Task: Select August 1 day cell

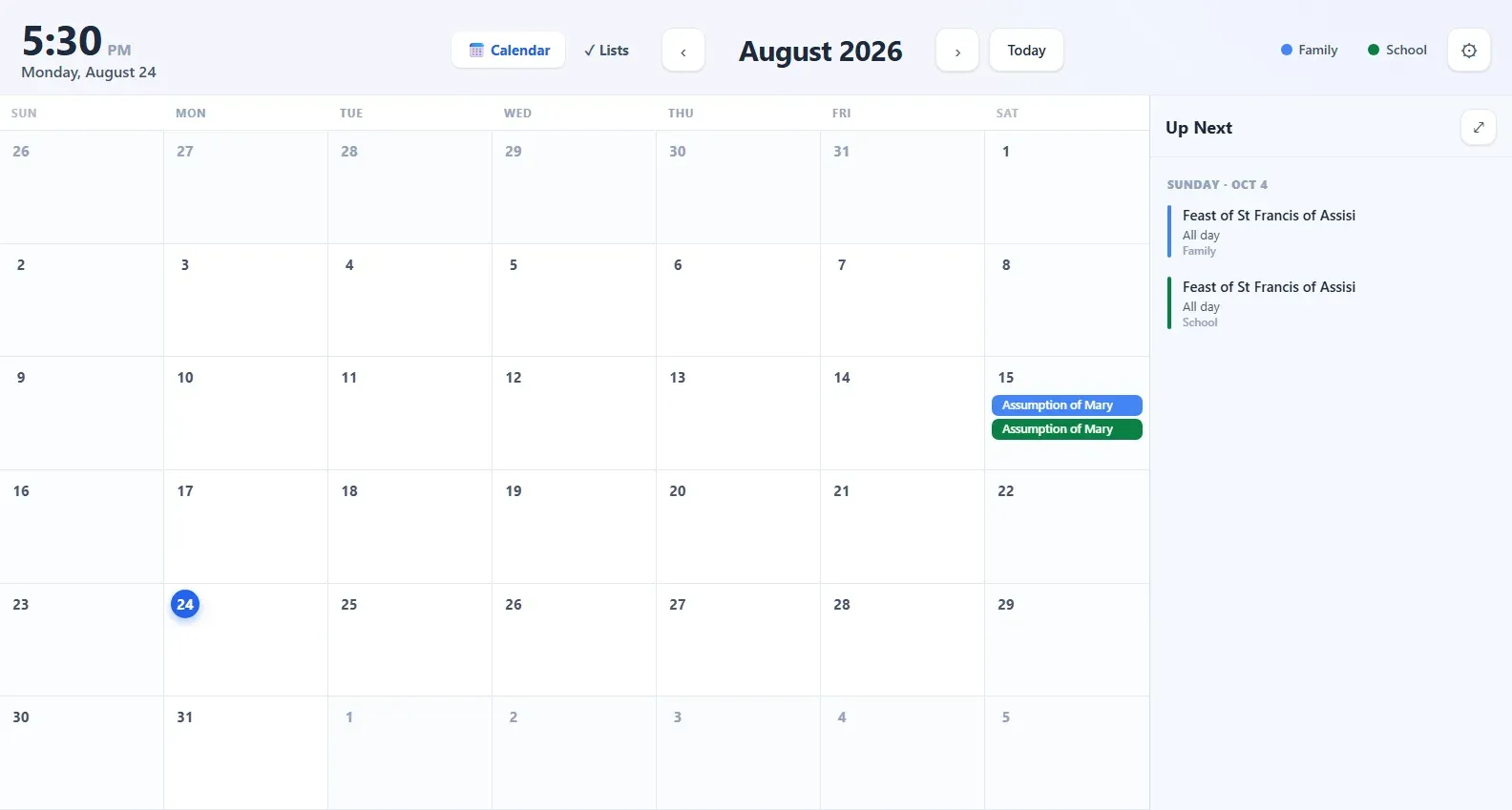Action: coord(1067,187)
